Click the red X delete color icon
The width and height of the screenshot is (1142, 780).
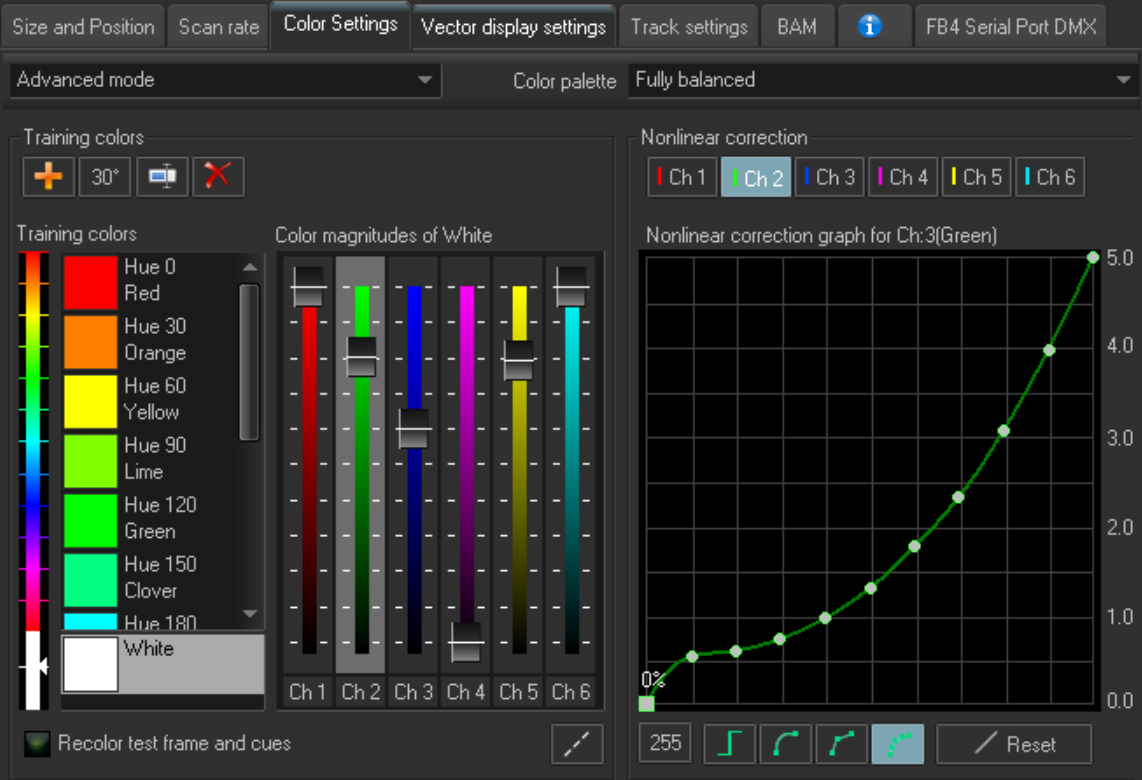click(x=218, y=177)
